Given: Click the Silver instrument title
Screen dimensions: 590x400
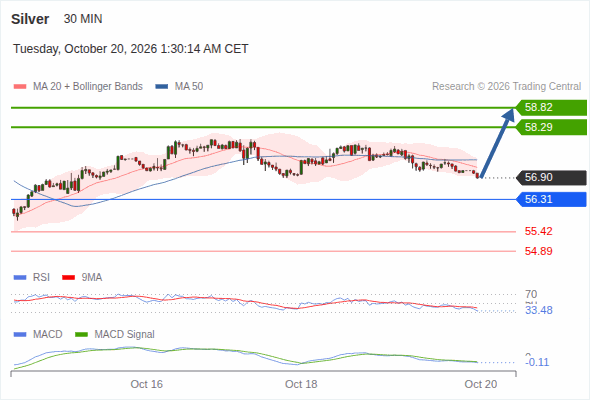Looking at the screenshot, I should [30, 19].
